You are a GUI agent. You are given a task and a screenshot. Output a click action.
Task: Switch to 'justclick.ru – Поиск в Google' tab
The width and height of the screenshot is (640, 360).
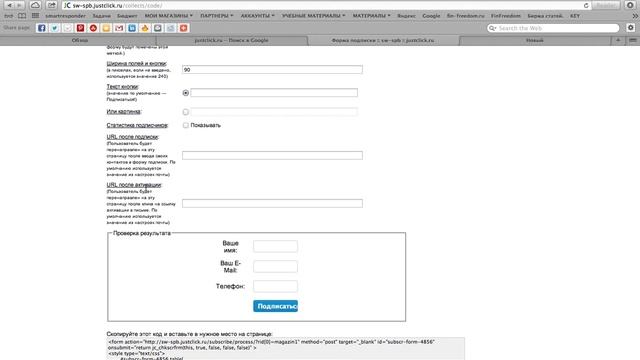(231, 40)
